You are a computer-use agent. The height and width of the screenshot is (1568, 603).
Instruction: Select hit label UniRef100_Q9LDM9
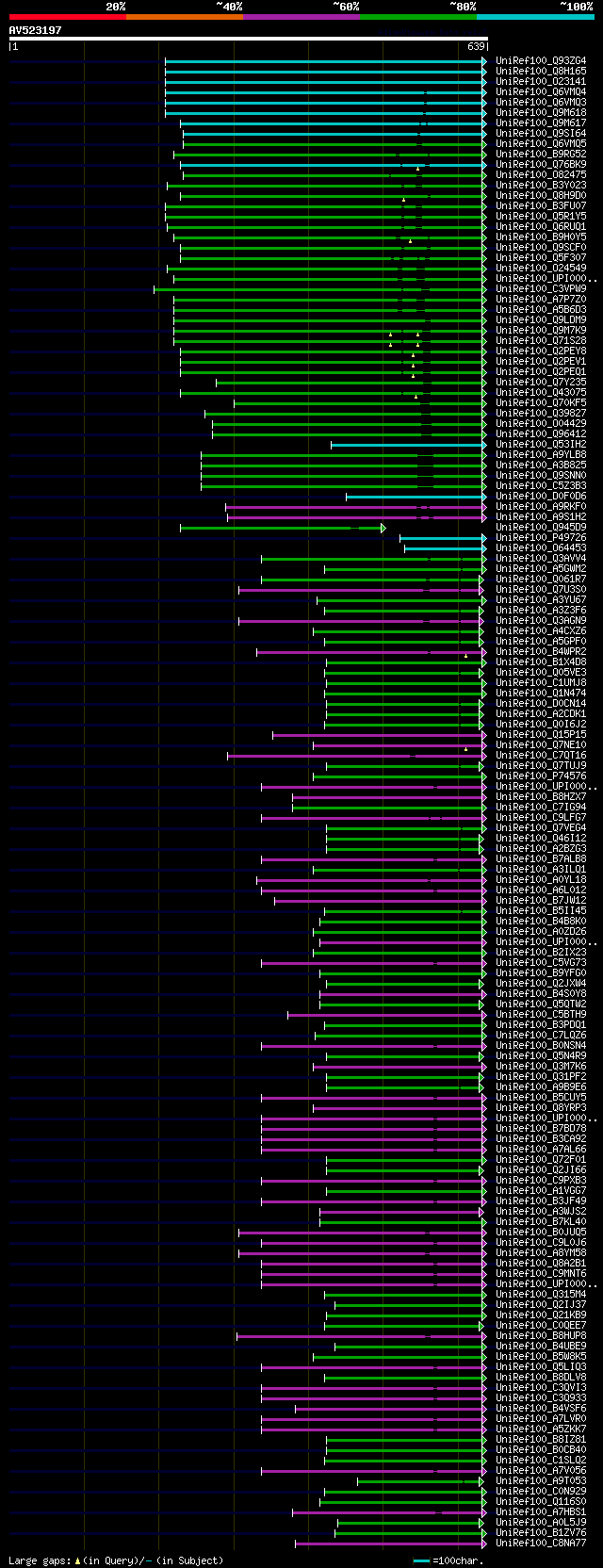pos(541,320)
